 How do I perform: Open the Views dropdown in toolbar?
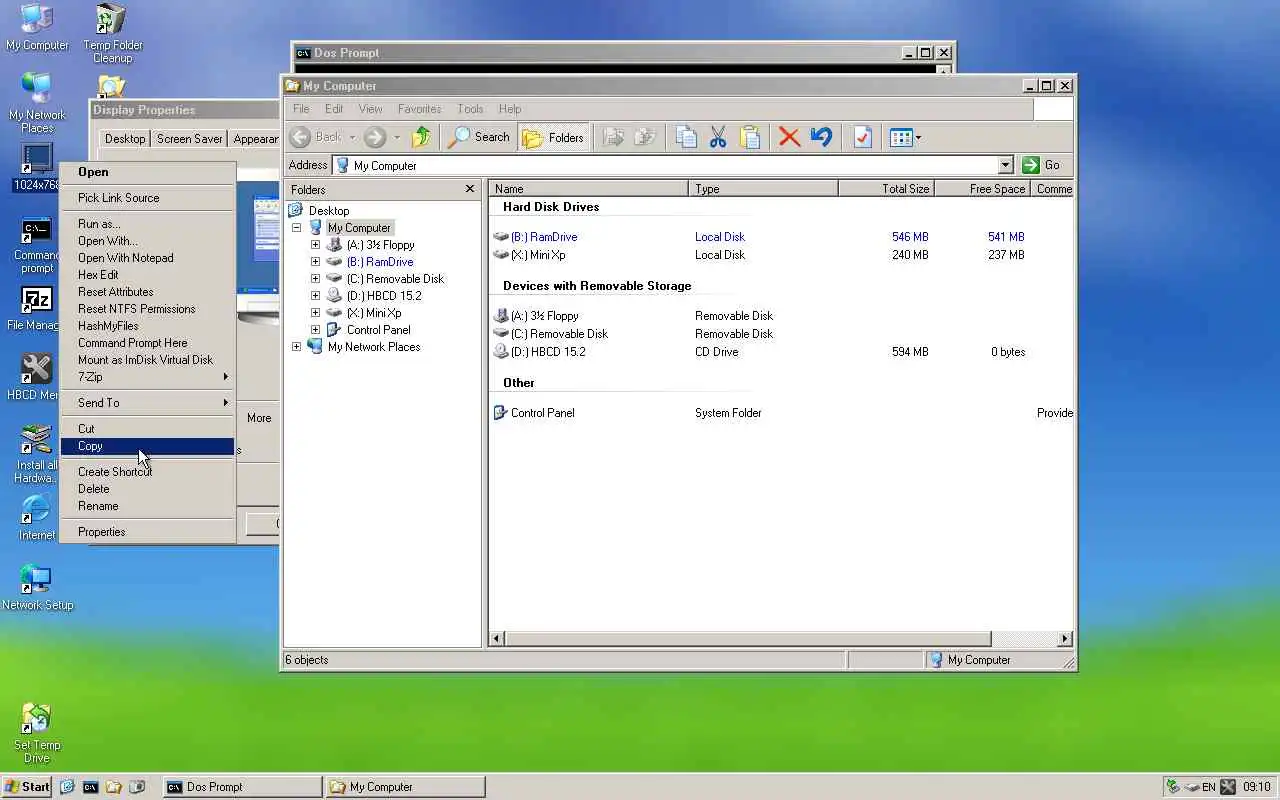point(905,137)
